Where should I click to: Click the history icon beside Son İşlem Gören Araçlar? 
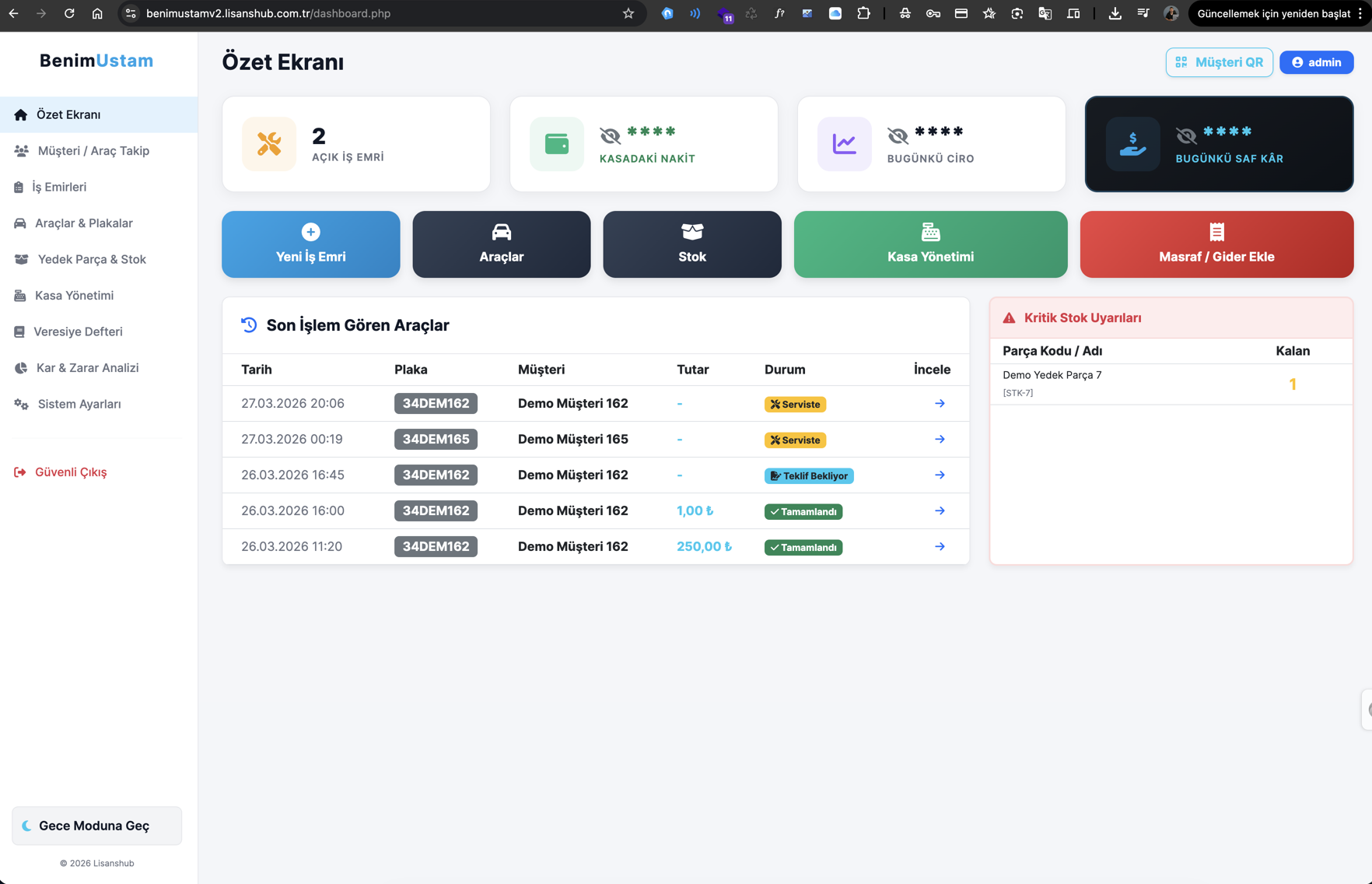click(249, 325)
